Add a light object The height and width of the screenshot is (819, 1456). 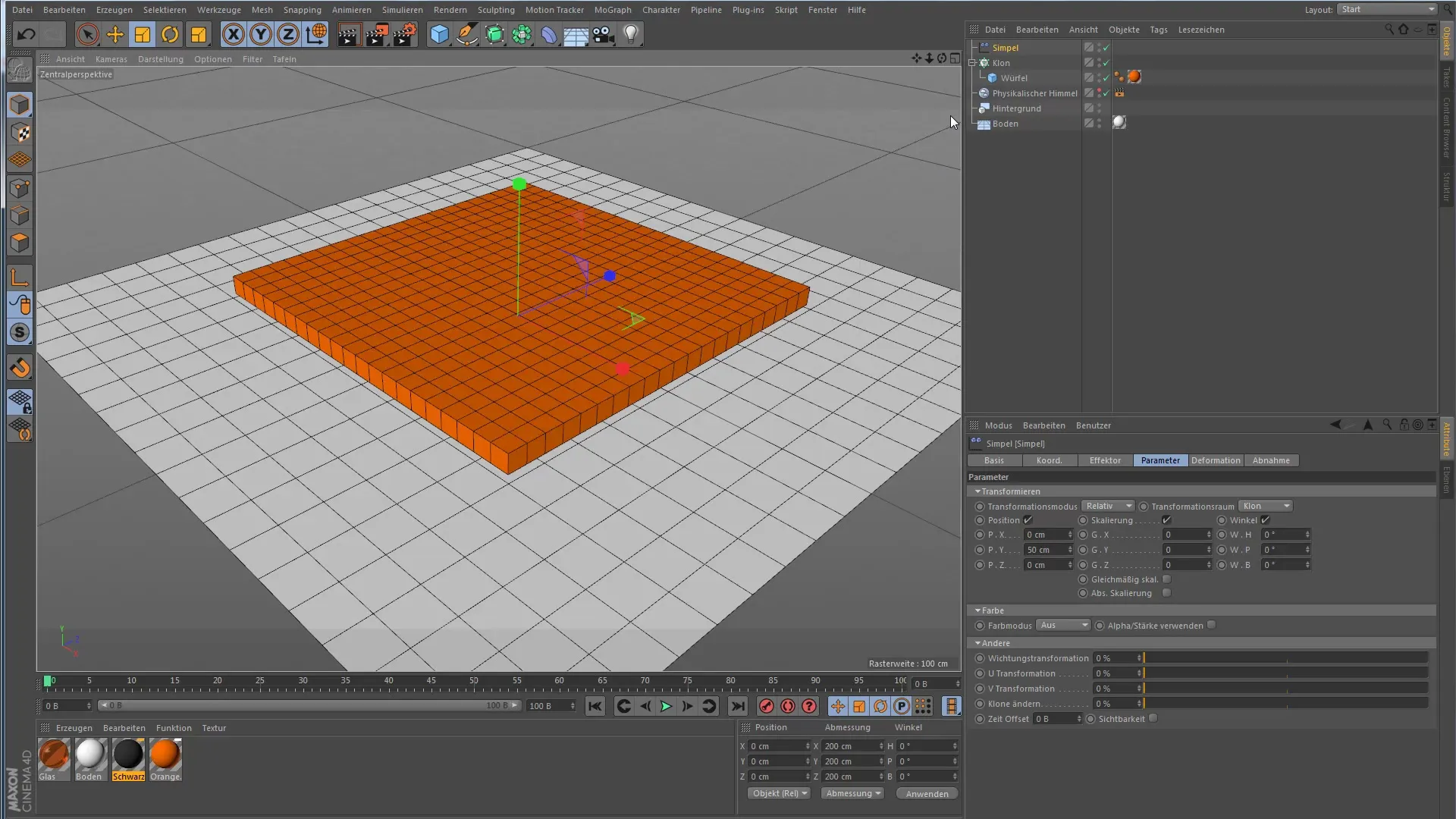pyautogui.click(x=631, y=34)
